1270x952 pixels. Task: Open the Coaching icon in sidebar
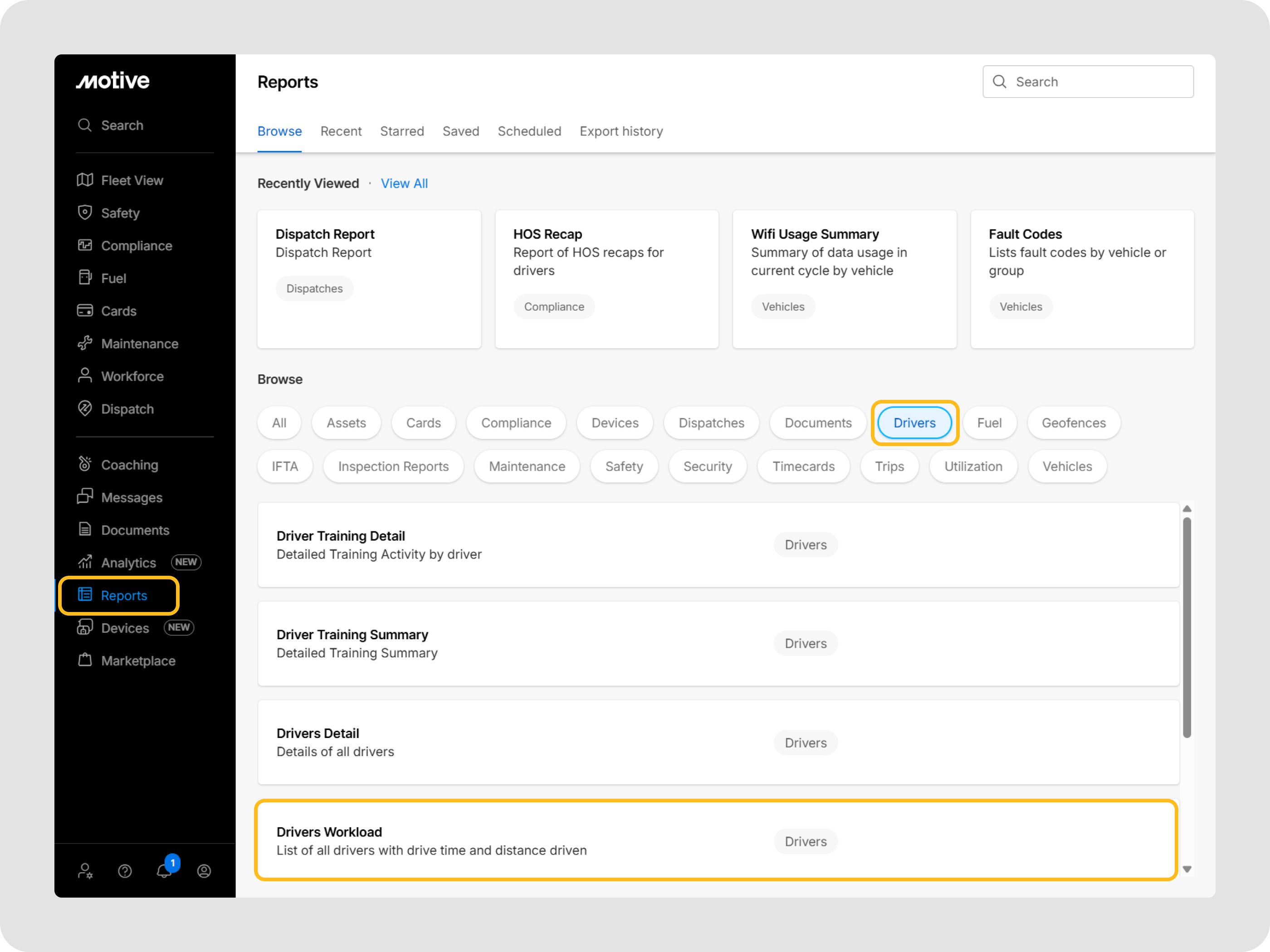85,464
